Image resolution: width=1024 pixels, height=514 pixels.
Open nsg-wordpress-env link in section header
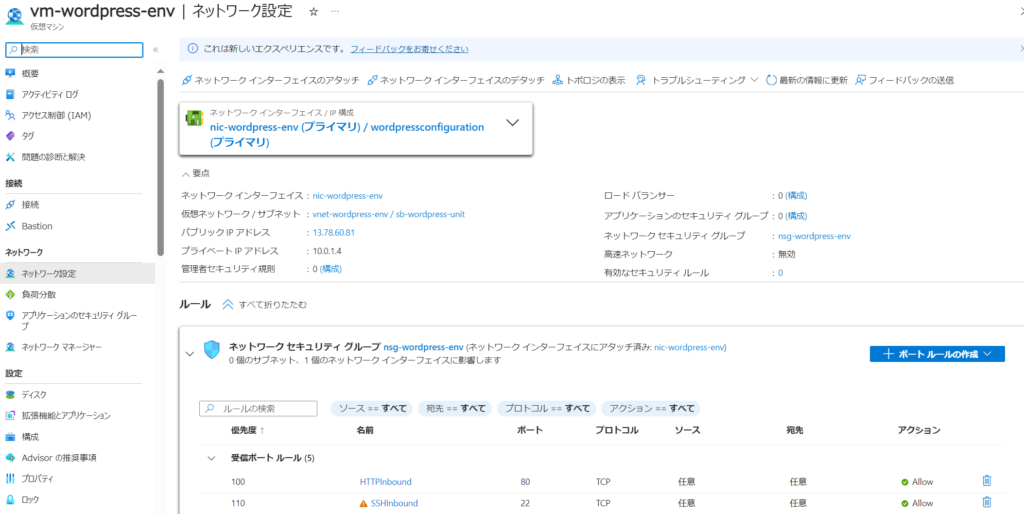point(423,347)
